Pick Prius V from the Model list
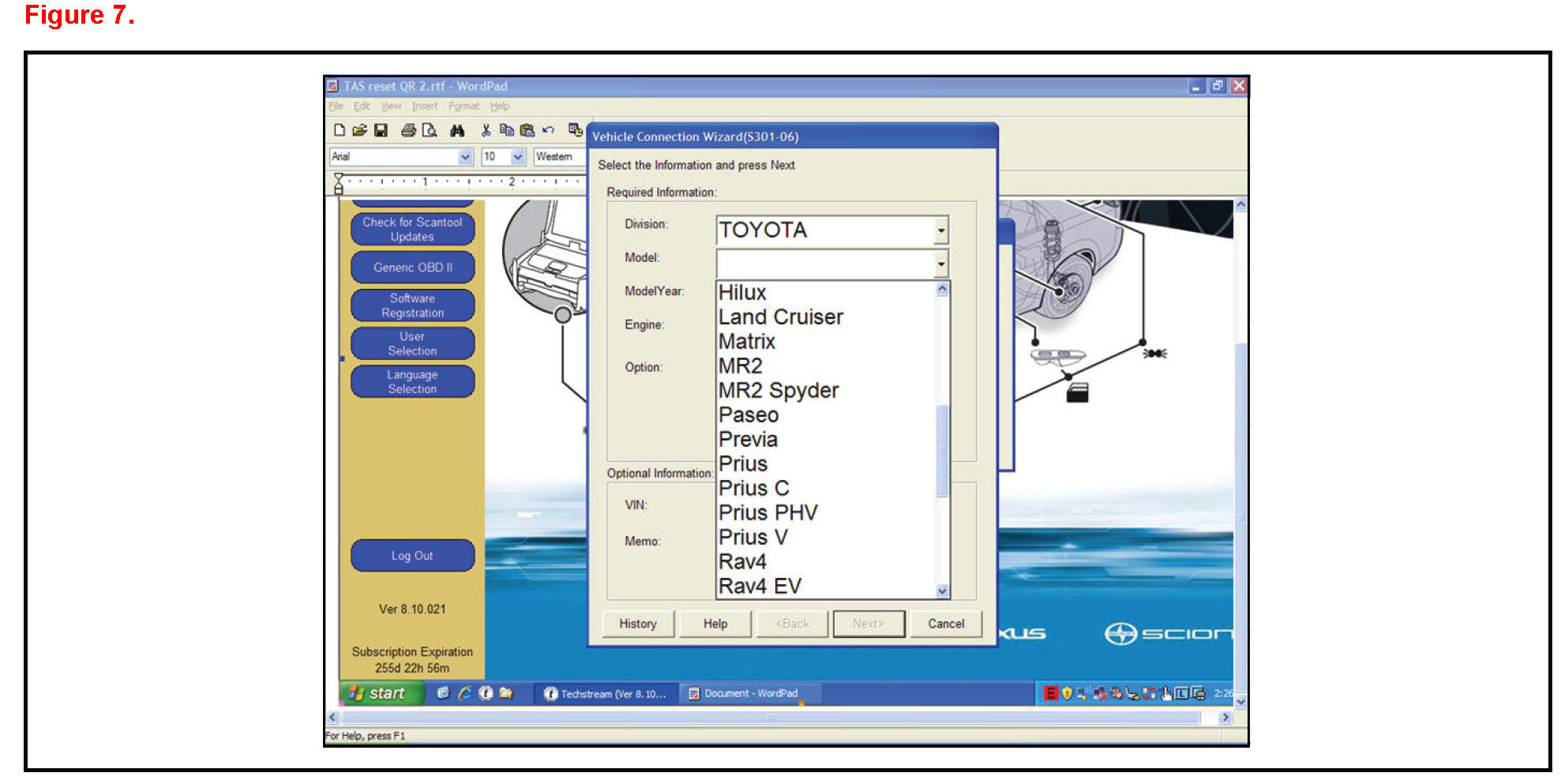 point(825,538)
